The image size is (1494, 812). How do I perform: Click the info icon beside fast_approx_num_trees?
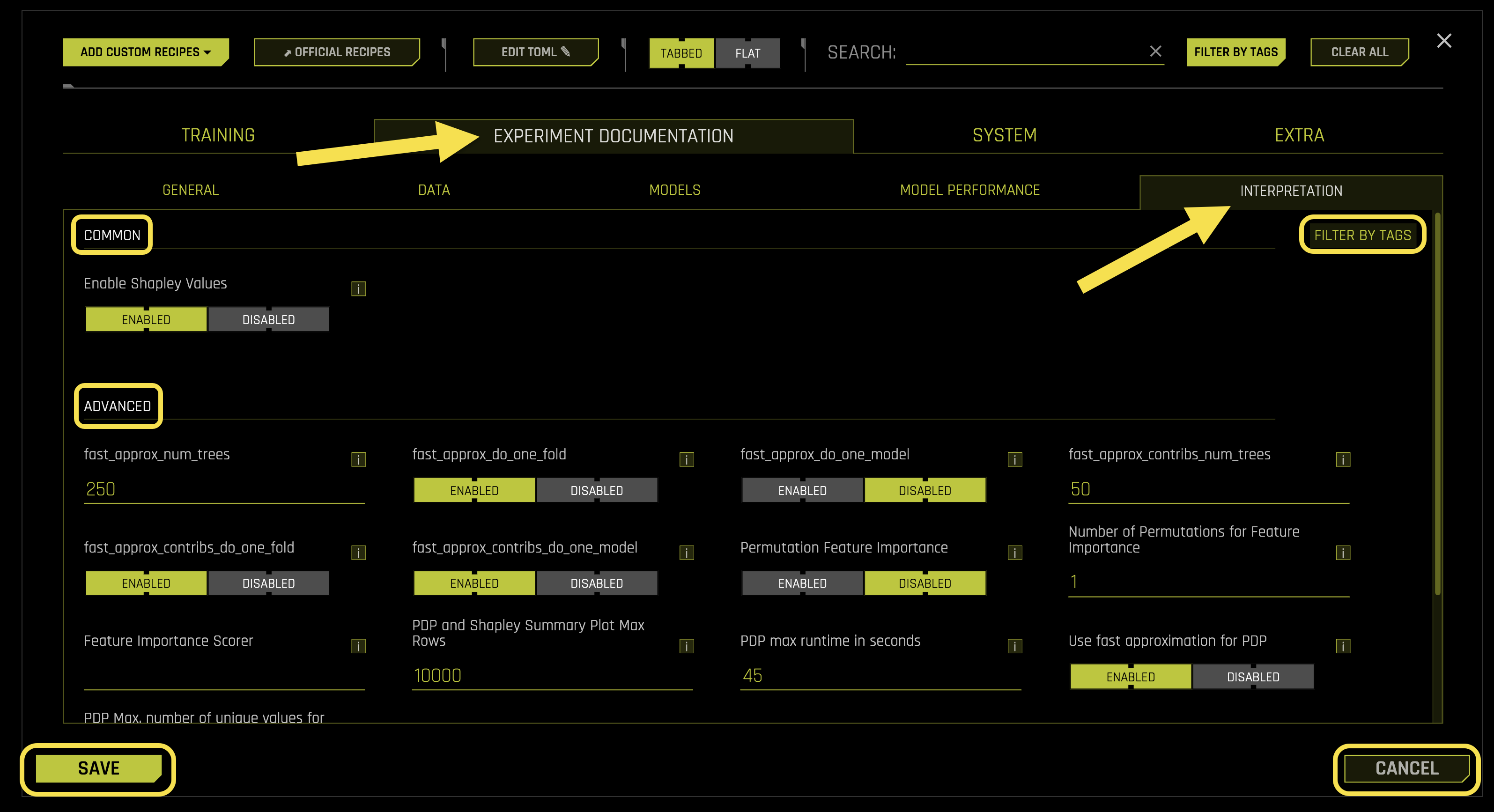[x=358, y=459]
